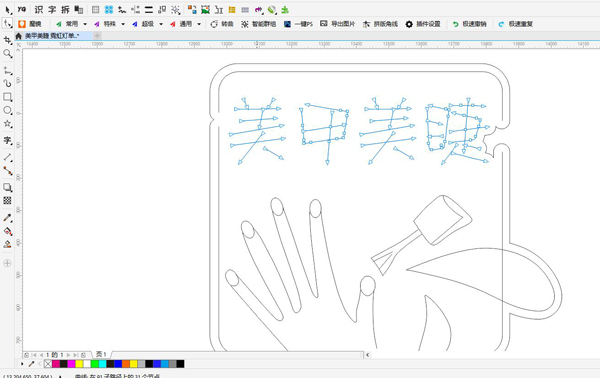The image size is (600, 378).
Task: Select the Artistic Media tool
Action: (x=7, y=83)
